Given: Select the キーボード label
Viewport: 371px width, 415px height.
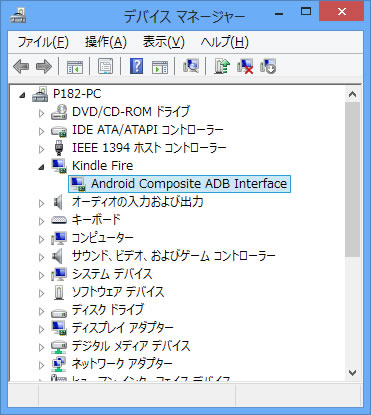Looking at the screenshot, I should click(96, 220).
